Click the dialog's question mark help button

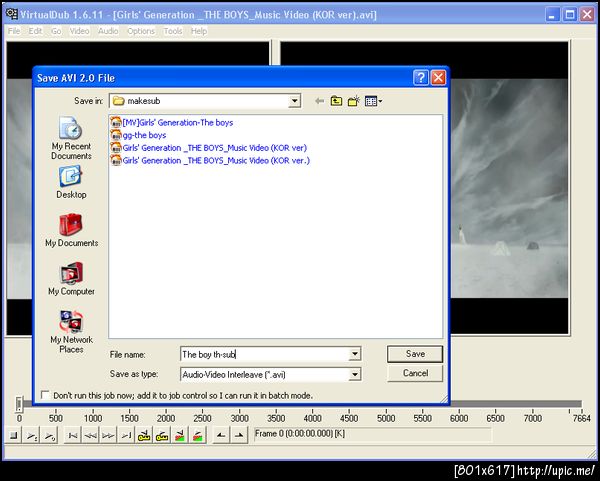[421, 78]
